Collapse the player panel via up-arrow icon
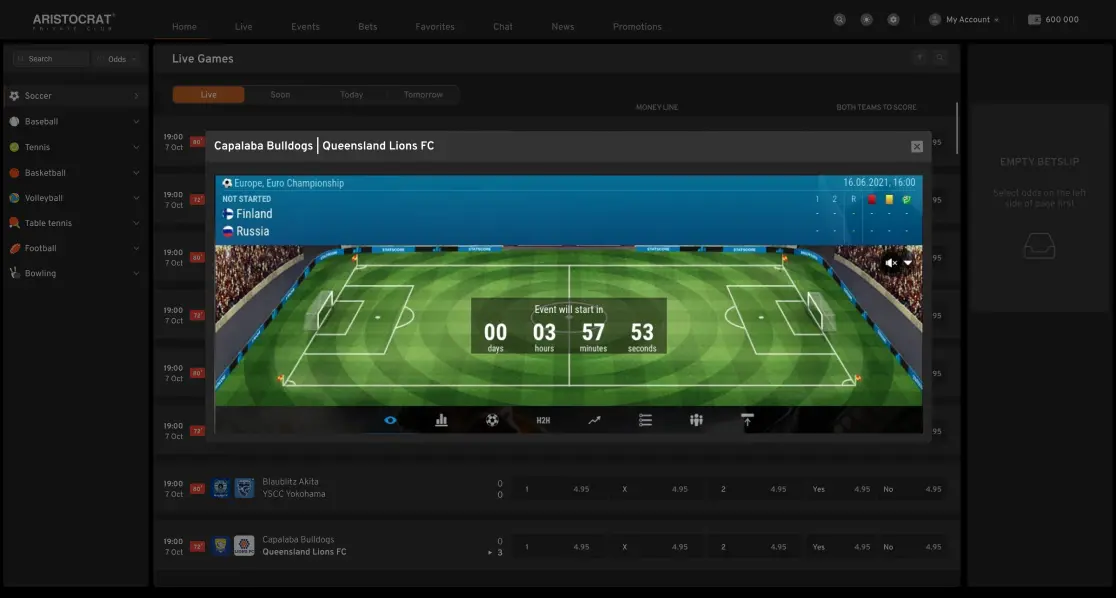Screen dimensions: 1116x598 pyautogui.click(x=747, y=420)
